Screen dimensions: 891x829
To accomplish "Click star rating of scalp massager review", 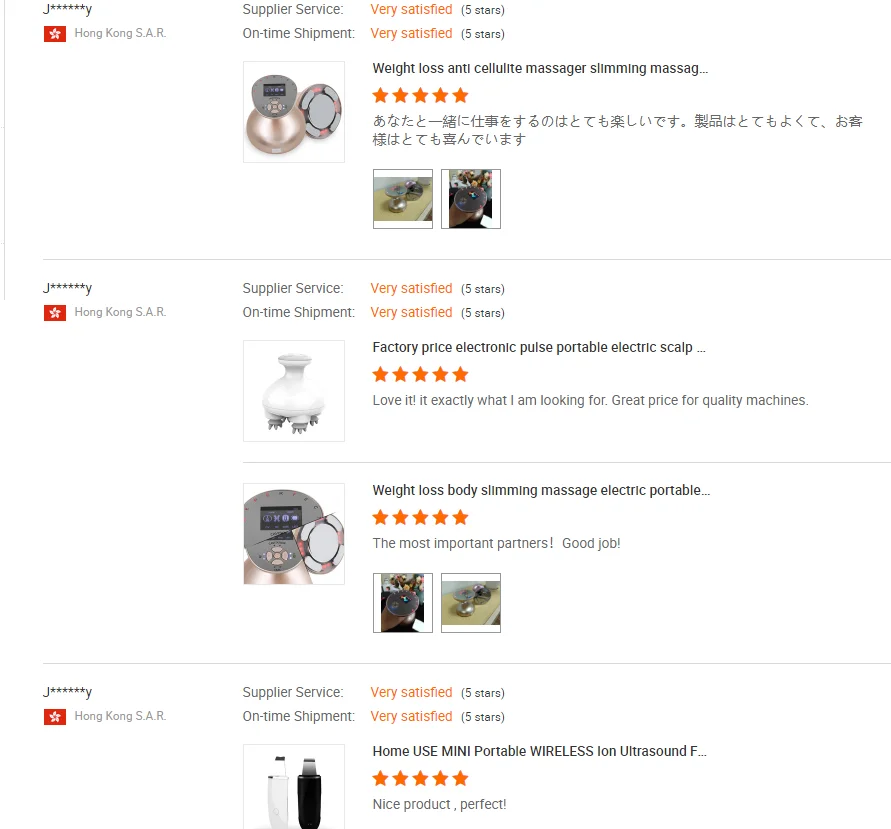I will point(420,374).
